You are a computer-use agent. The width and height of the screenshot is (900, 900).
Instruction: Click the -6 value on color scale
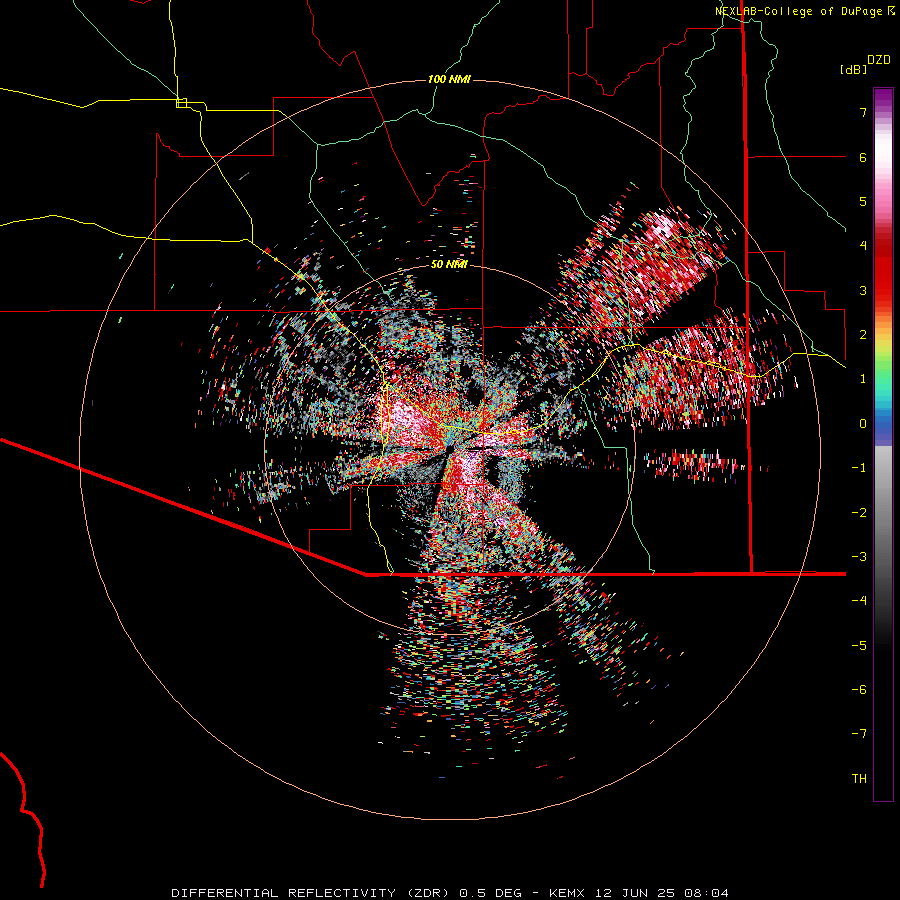859,690
